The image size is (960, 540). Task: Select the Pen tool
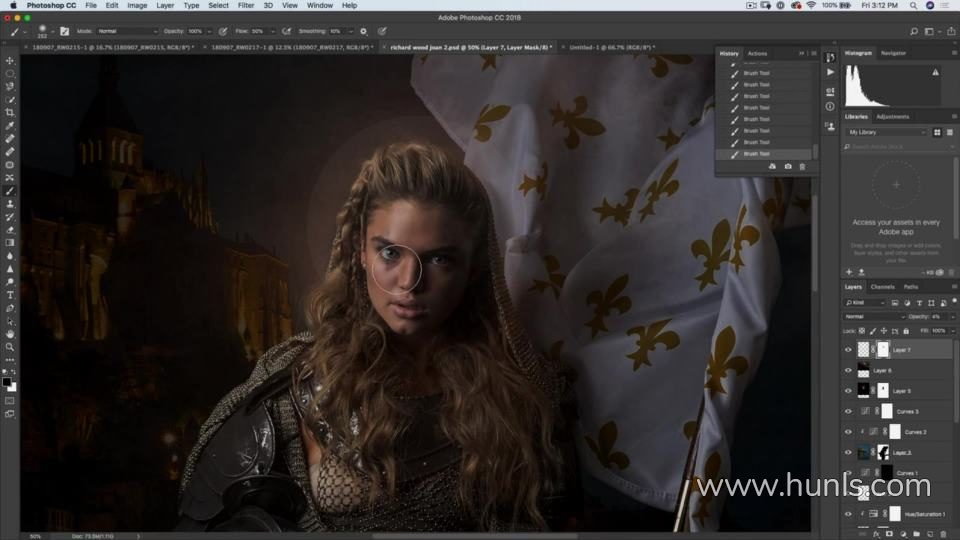pos(10,308)
